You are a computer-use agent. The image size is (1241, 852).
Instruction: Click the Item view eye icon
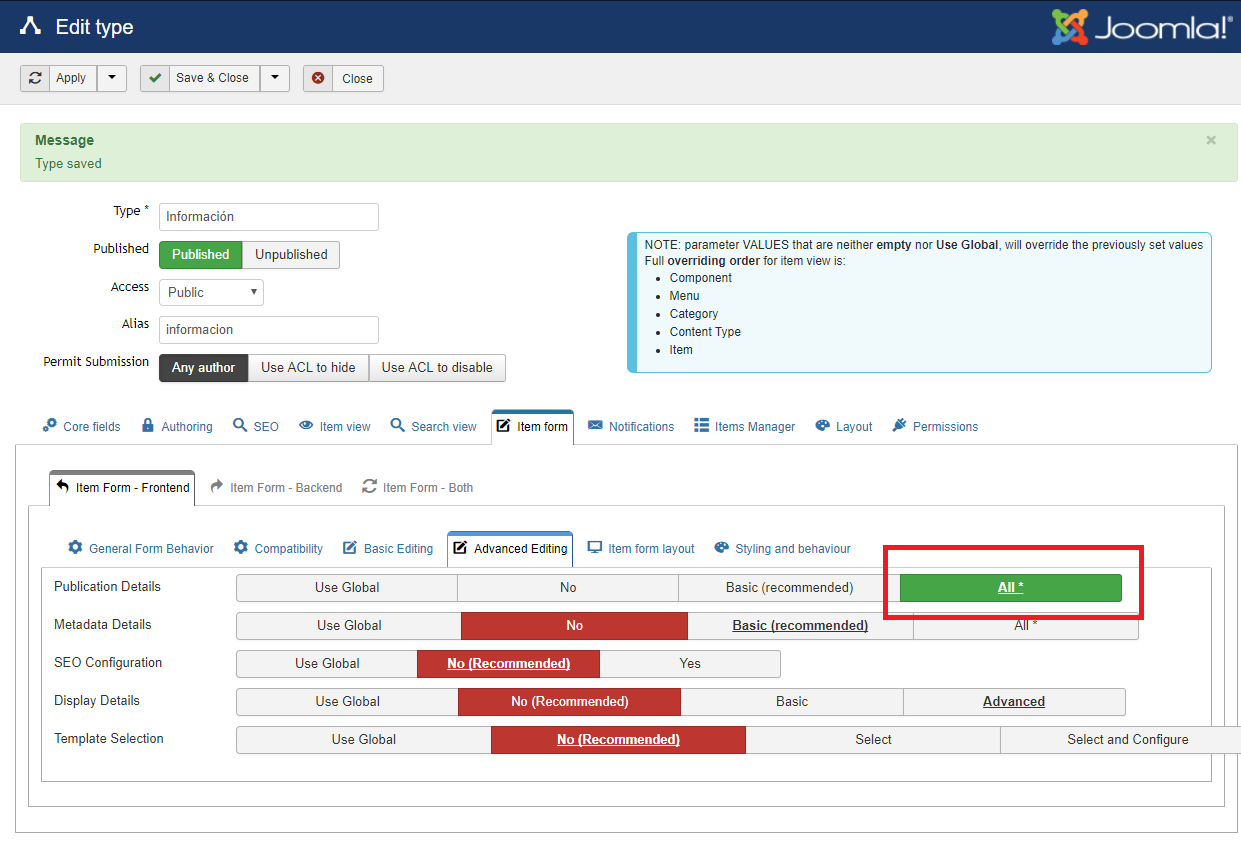306,425
